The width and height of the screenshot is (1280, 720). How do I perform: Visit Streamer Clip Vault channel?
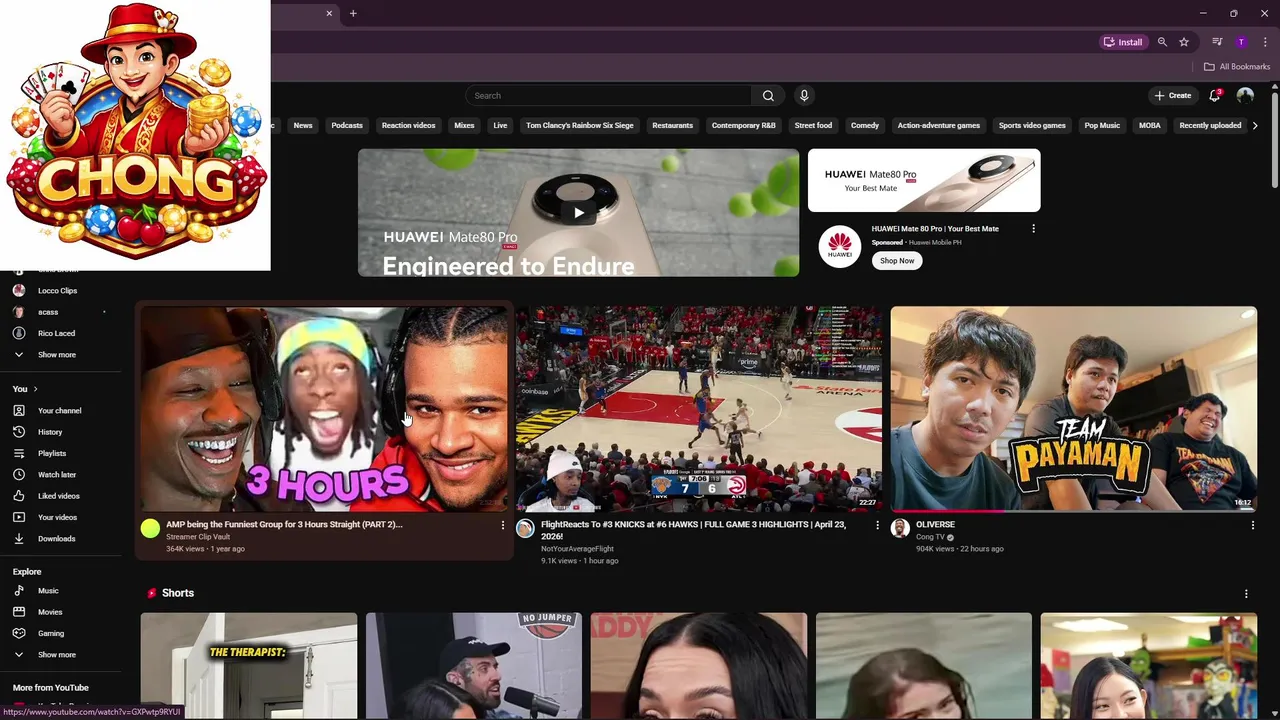click(x=198, y=537)
